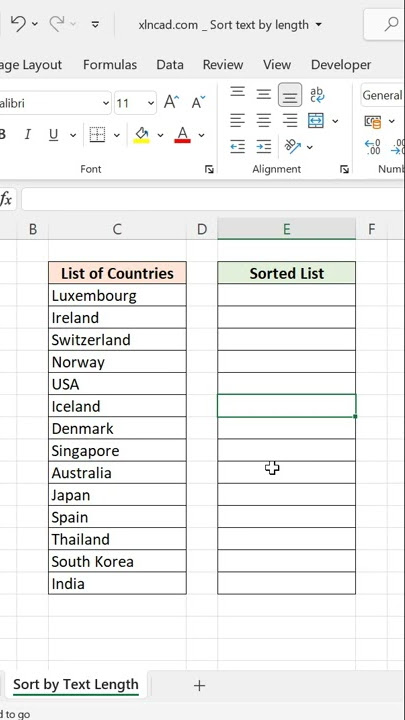Viewport: 405px width, 720px height.
Task: Click the text Orientation icon
Action: click(x=292, y=146)
